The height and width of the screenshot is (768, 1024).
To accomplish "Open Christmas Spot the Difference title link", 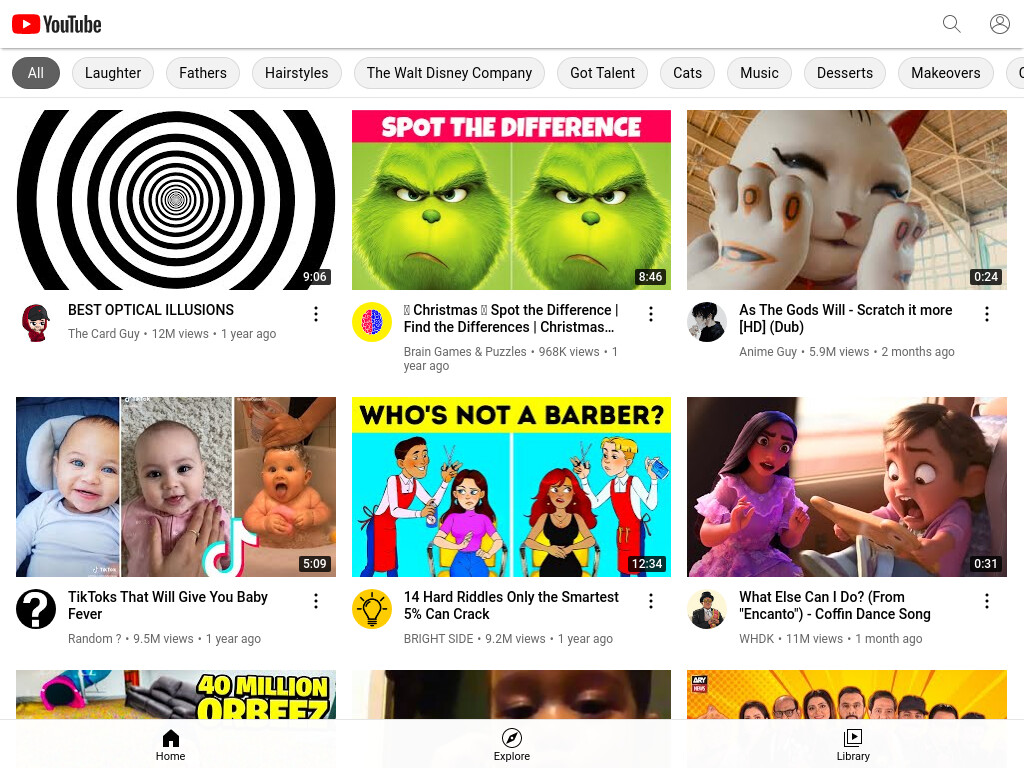I will 511,319.
